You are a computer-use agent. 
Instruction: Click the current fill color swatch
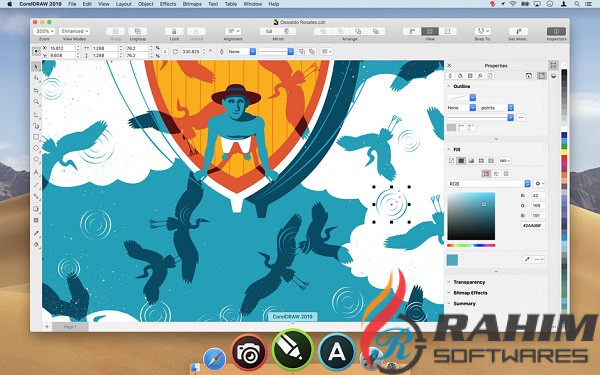click(452, 260)
